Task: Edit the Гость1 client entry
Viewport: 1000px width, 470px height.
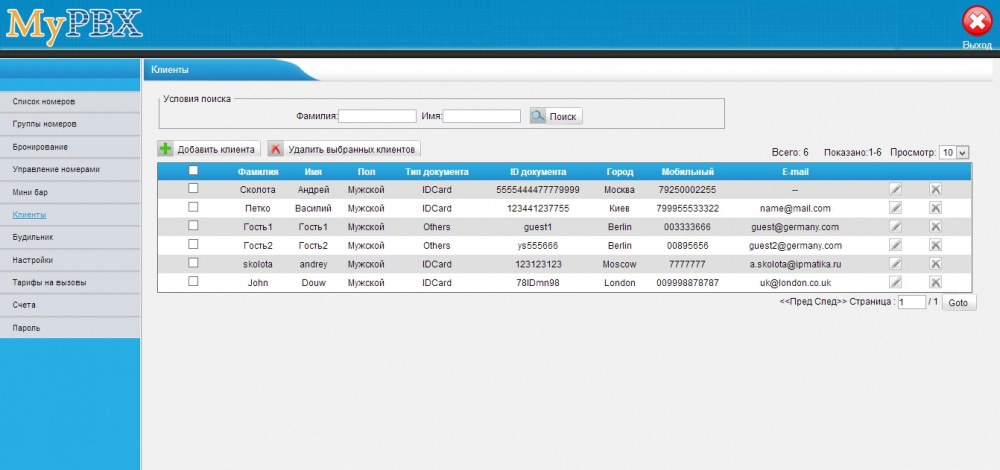Action: click(x=896, y=226)
